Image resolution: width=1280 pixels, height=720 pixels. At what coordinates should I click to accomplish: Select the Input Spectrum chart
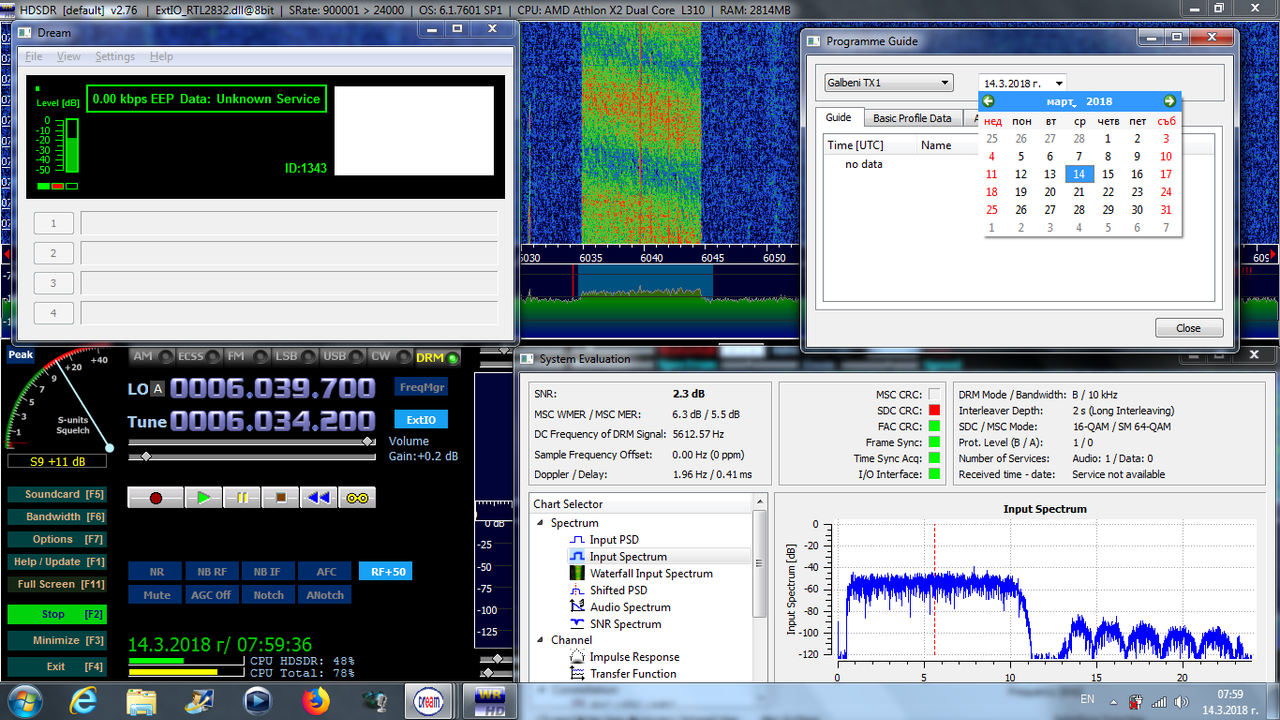click(x=628, y=557)
